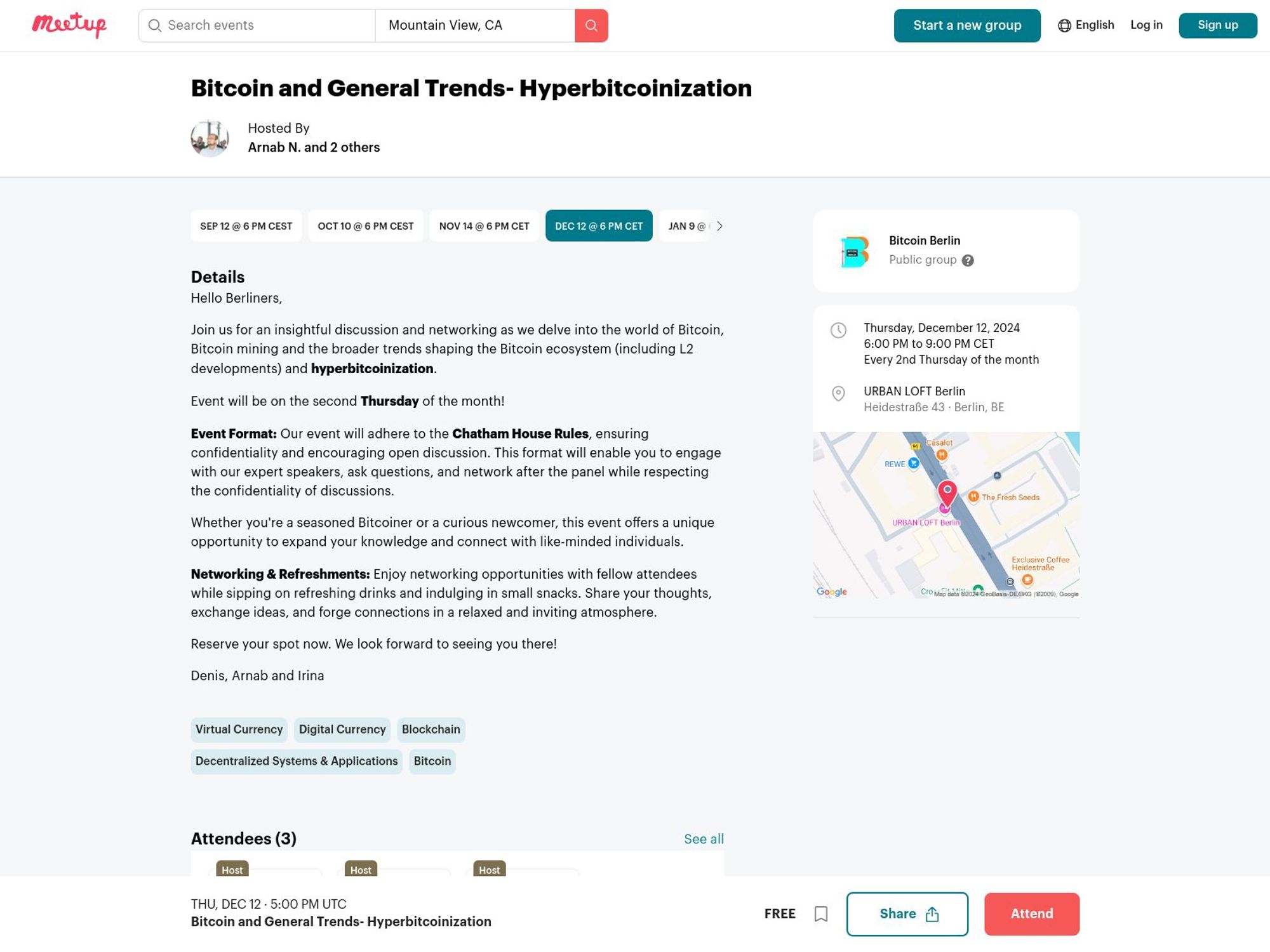Click the share icon on event page
This screenshot has height=952, width=1270.
931,914
